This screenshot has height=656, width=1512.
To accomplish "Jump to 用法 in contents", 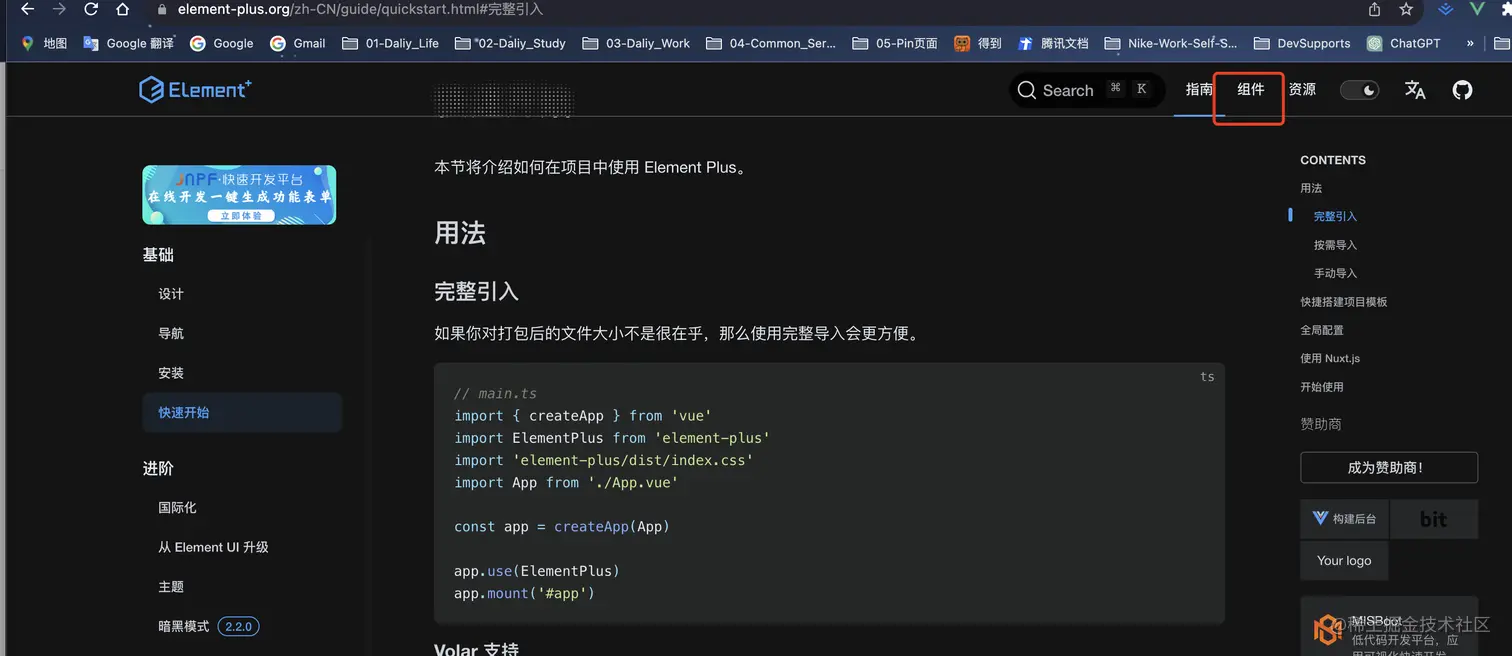I will pyautogui.click(x=1311, y=188).
